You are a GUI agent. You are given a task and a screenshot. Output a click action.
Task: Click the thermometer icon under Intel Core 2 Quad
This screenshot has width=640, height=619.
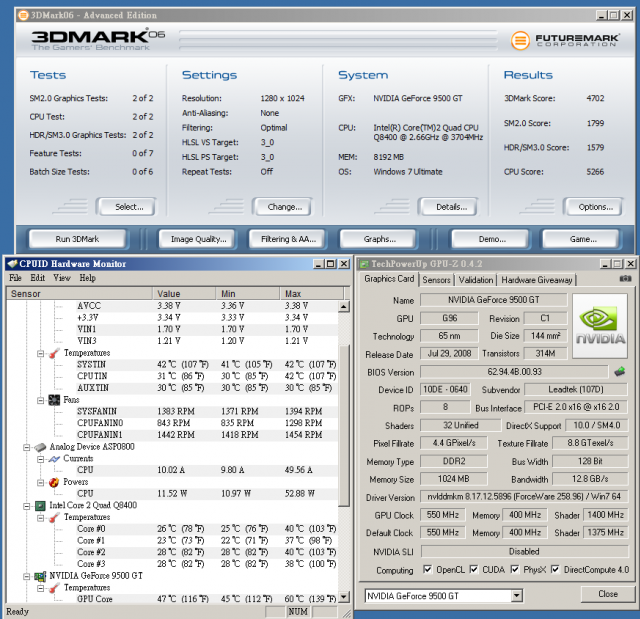point(55,517)
